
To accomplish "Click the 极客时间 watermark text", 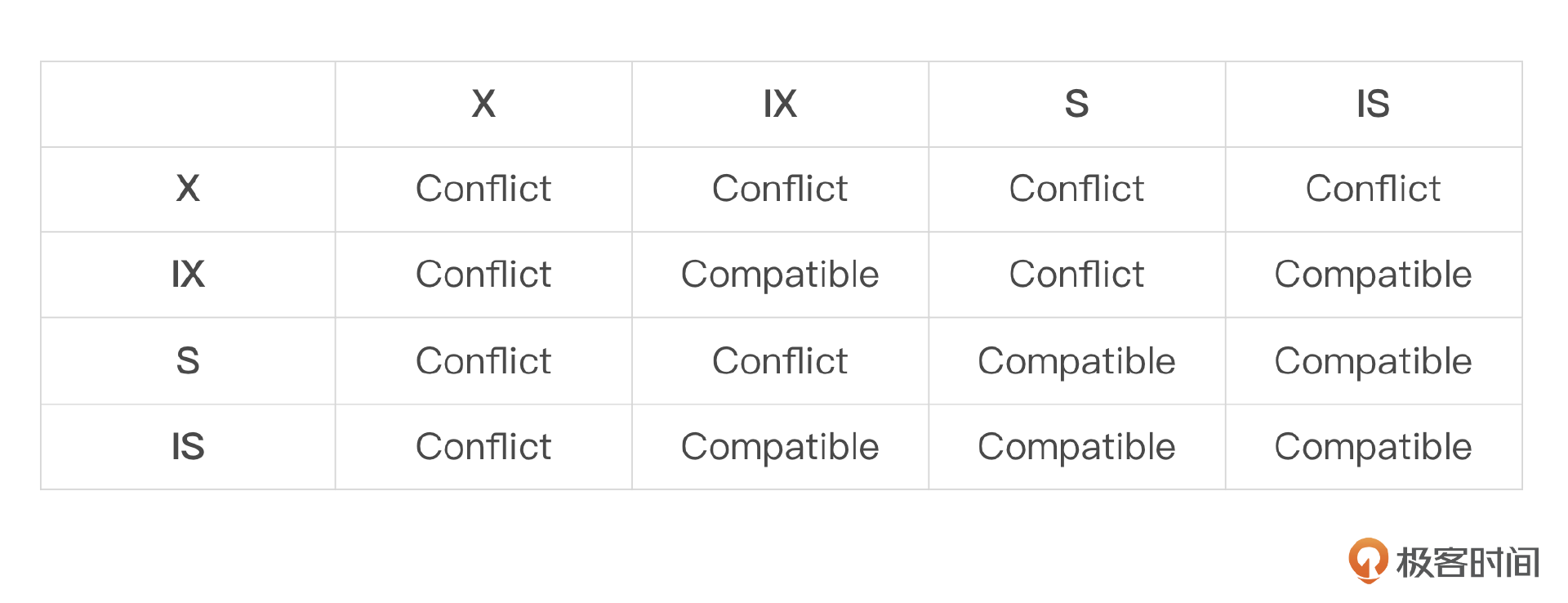I will [x=1468, y=563].
